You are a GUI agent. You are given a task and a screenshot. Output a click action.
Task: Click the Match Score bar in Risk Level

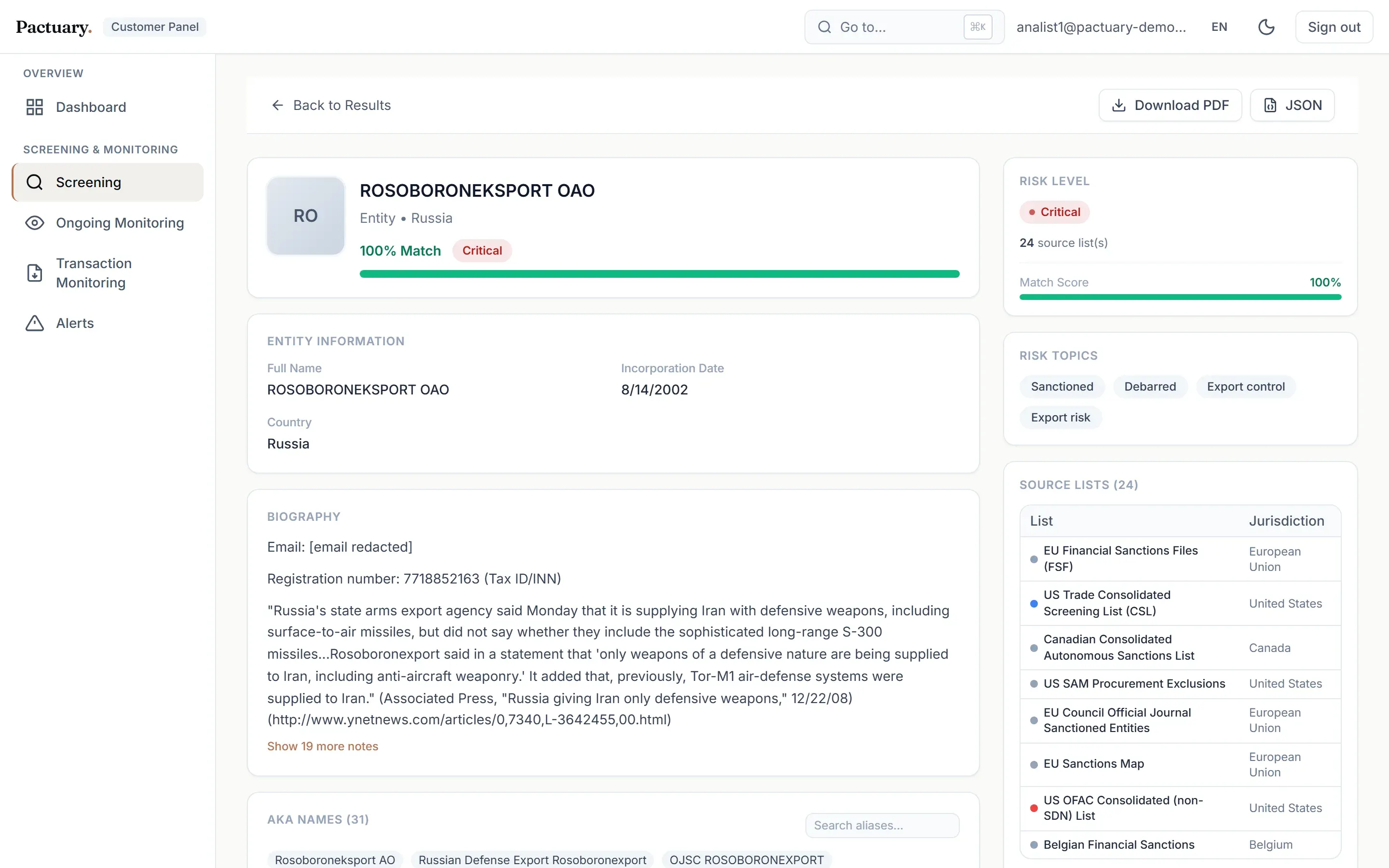pyautogui.click(x=1180, y=297)
